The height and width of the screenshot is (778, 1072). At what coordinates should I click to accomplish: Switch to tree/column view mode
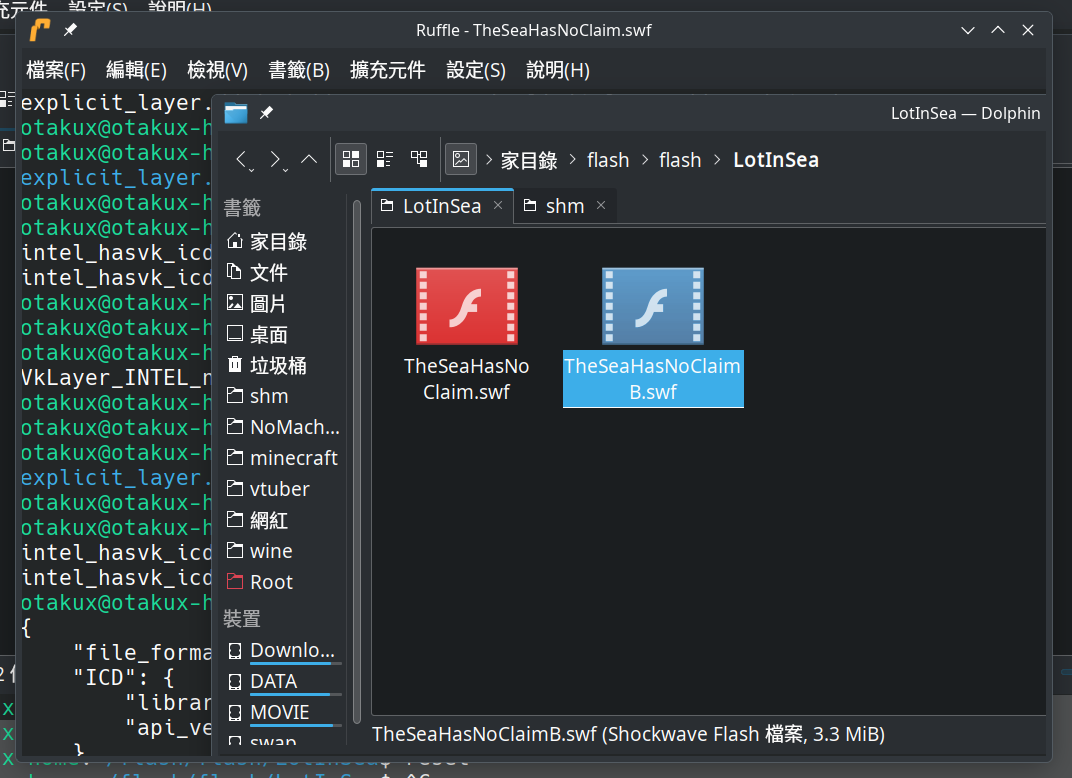click(419, 158)
